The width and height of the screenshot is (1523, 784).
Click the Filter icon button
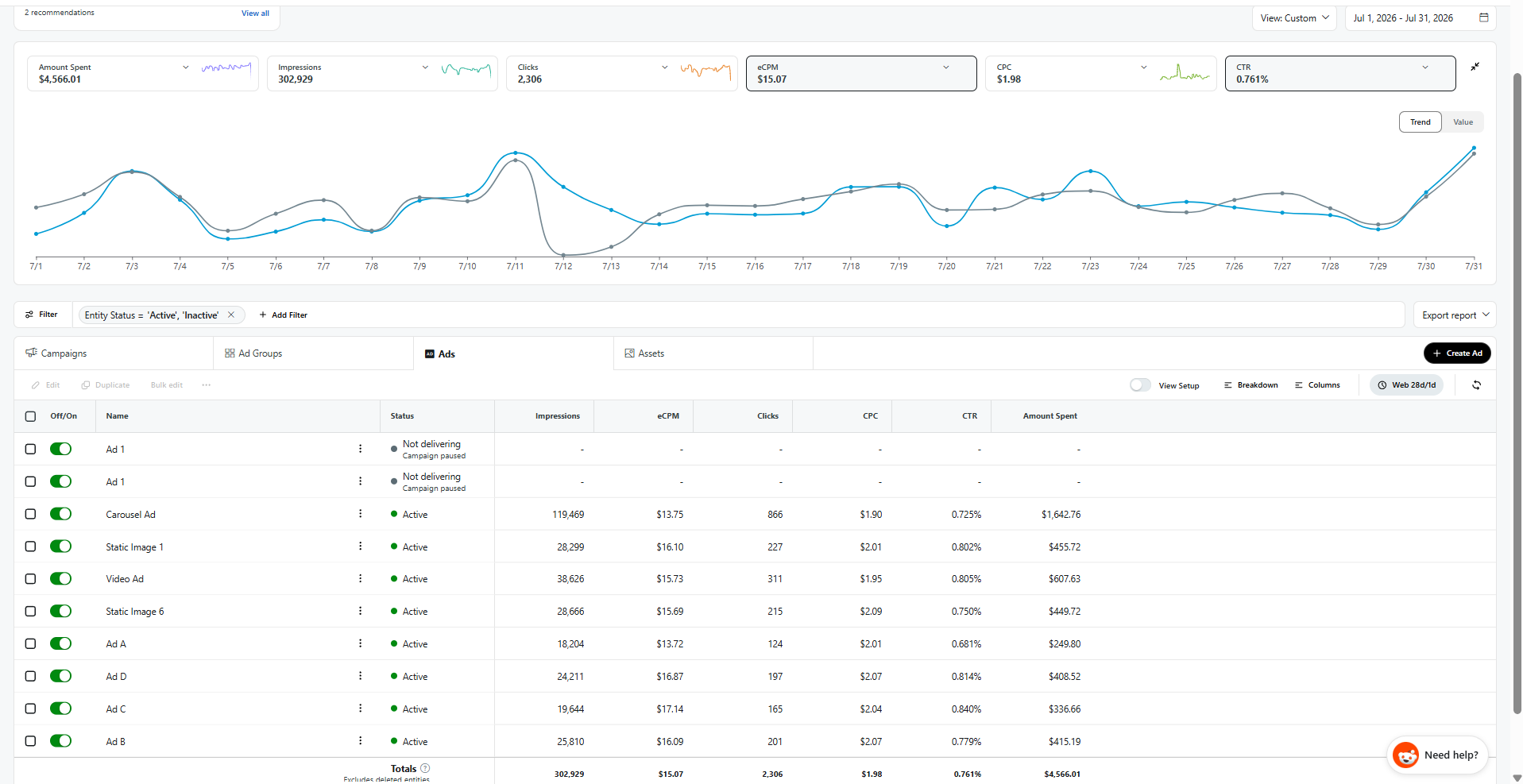(x=41, y=315)
